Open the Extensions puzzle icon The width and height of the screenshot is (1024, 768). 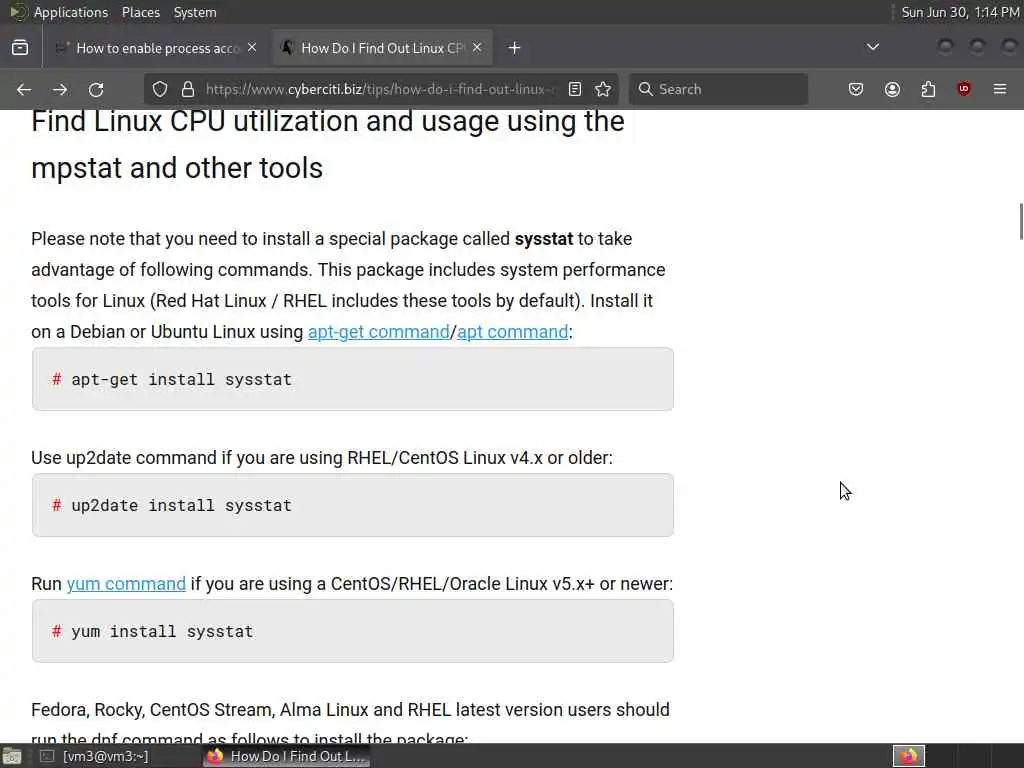(928, 89)
